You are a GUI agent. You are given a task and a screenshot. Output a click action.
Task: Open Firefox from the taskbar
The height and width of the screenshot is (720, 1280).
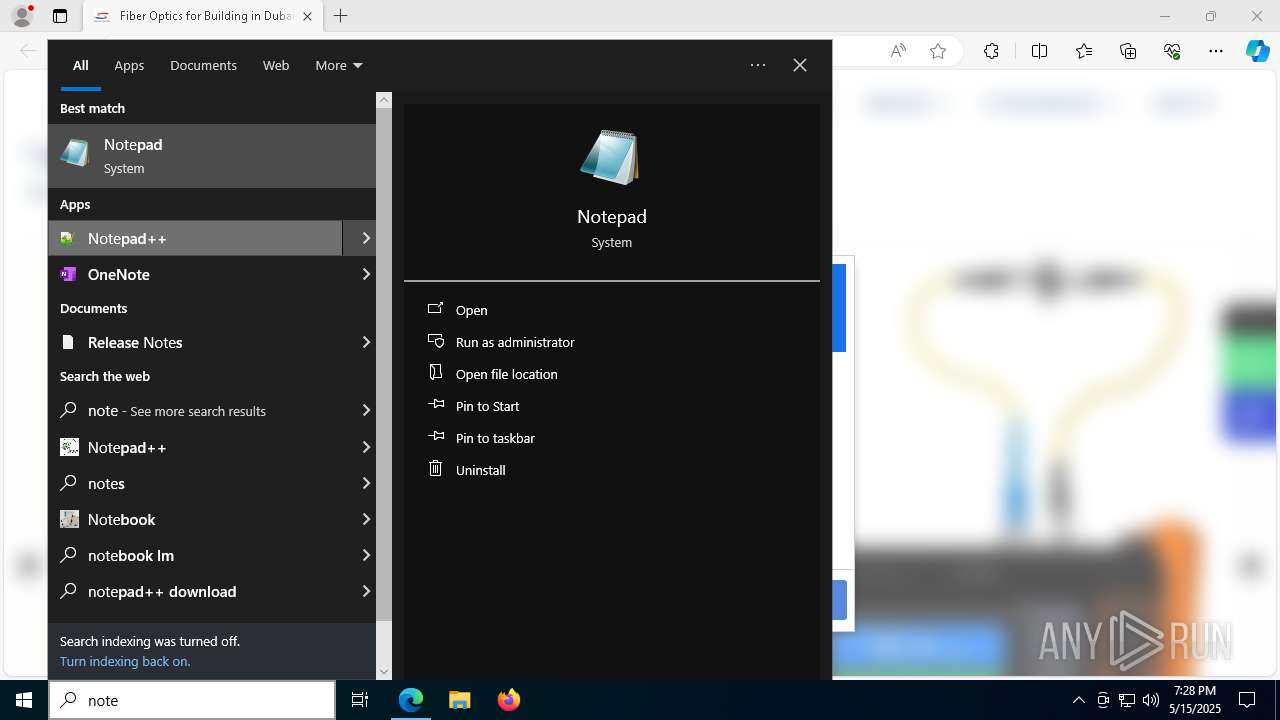pos(509,700)
